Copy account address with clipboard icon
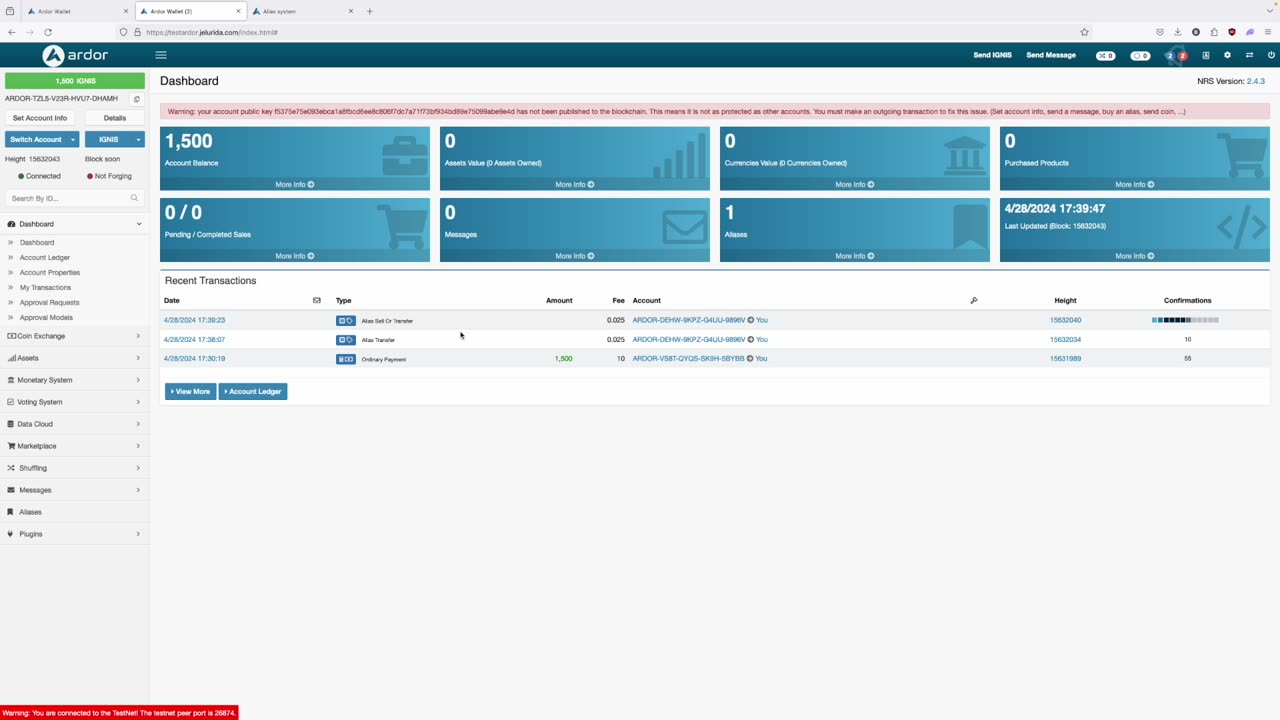The image size is (1280, 720). pyautogui.click(x=137, y=99)
